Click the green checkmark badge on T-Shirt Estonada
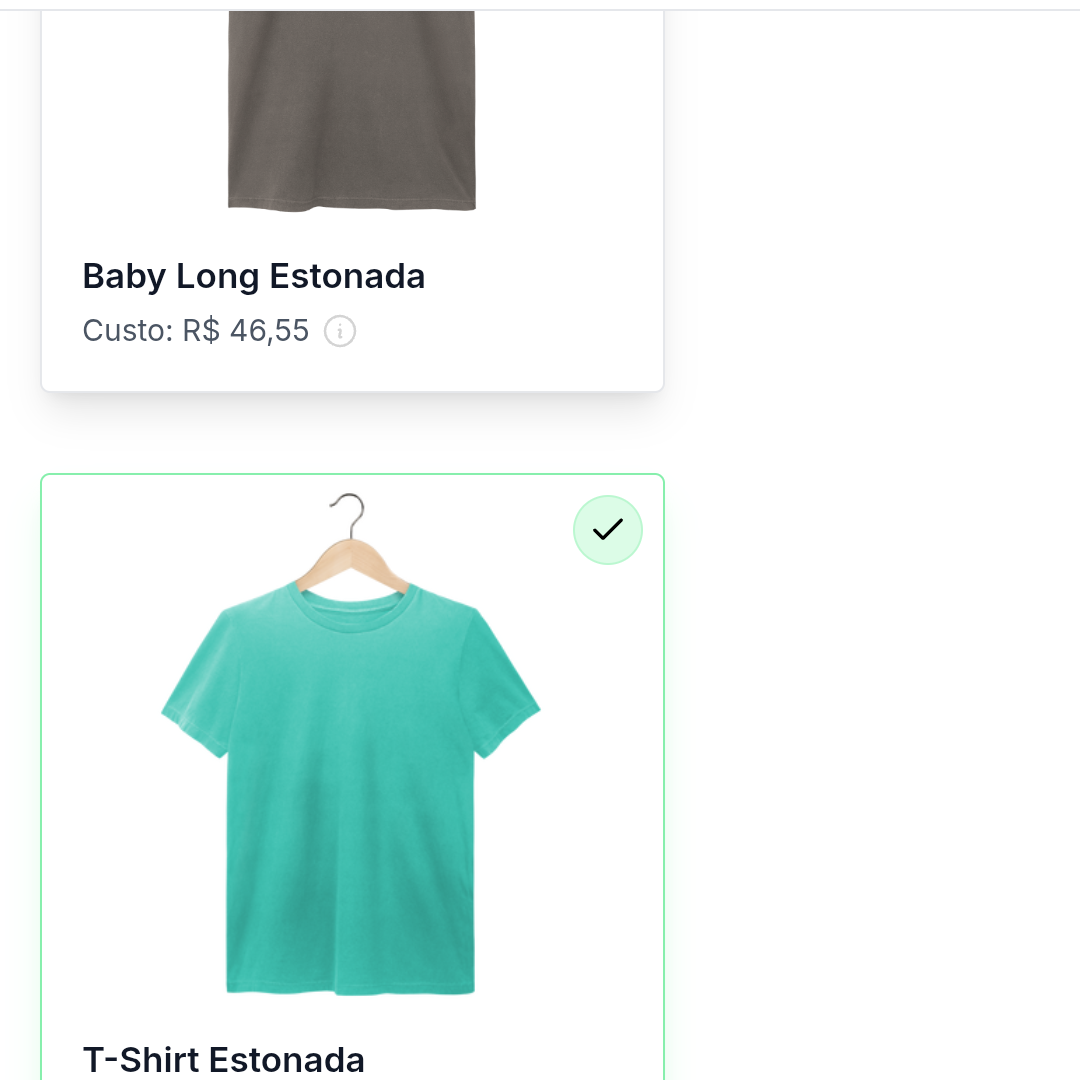 [608, 529]
